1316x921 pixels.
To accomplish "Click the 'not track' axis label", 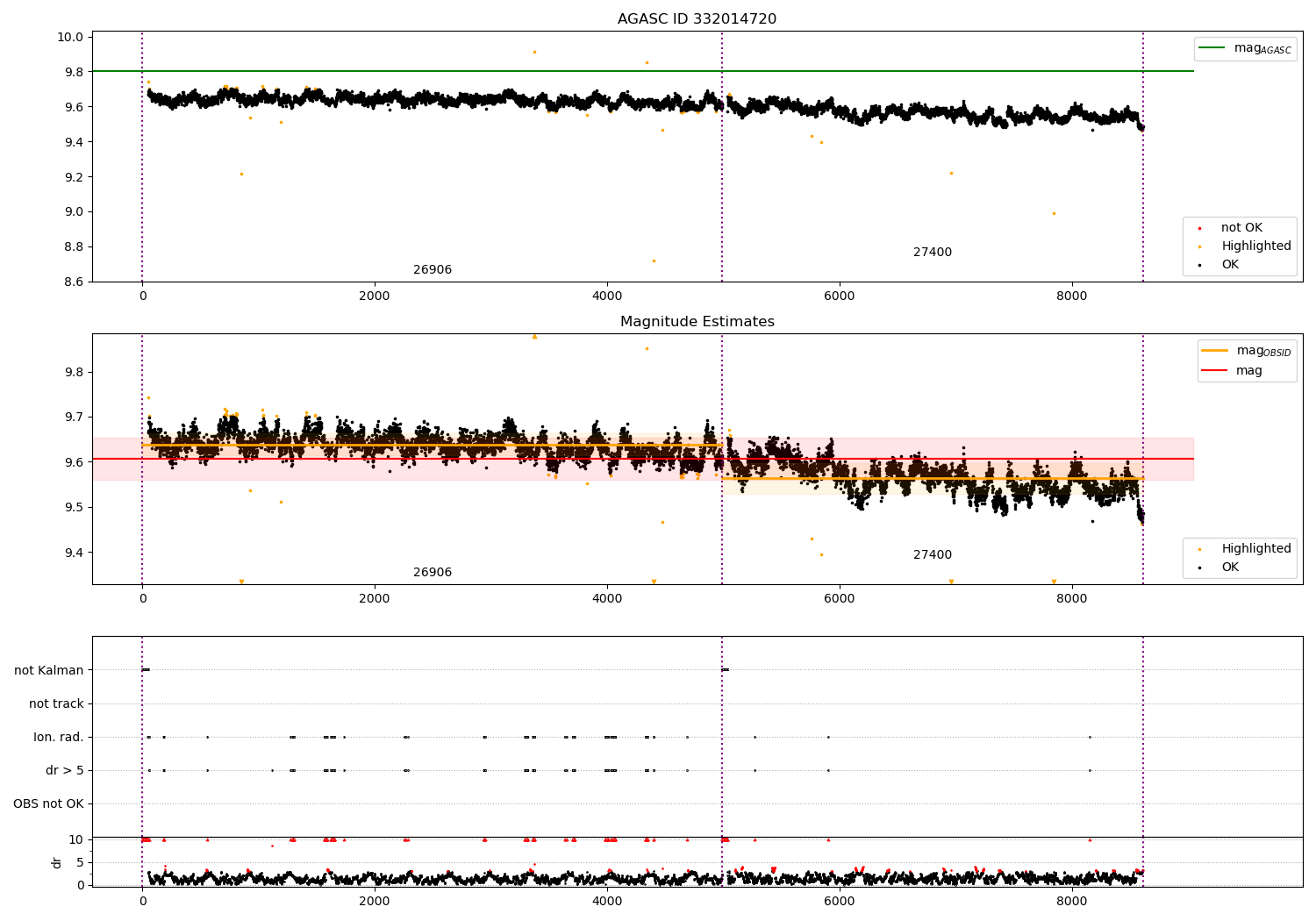I will (x=56, y=703).
